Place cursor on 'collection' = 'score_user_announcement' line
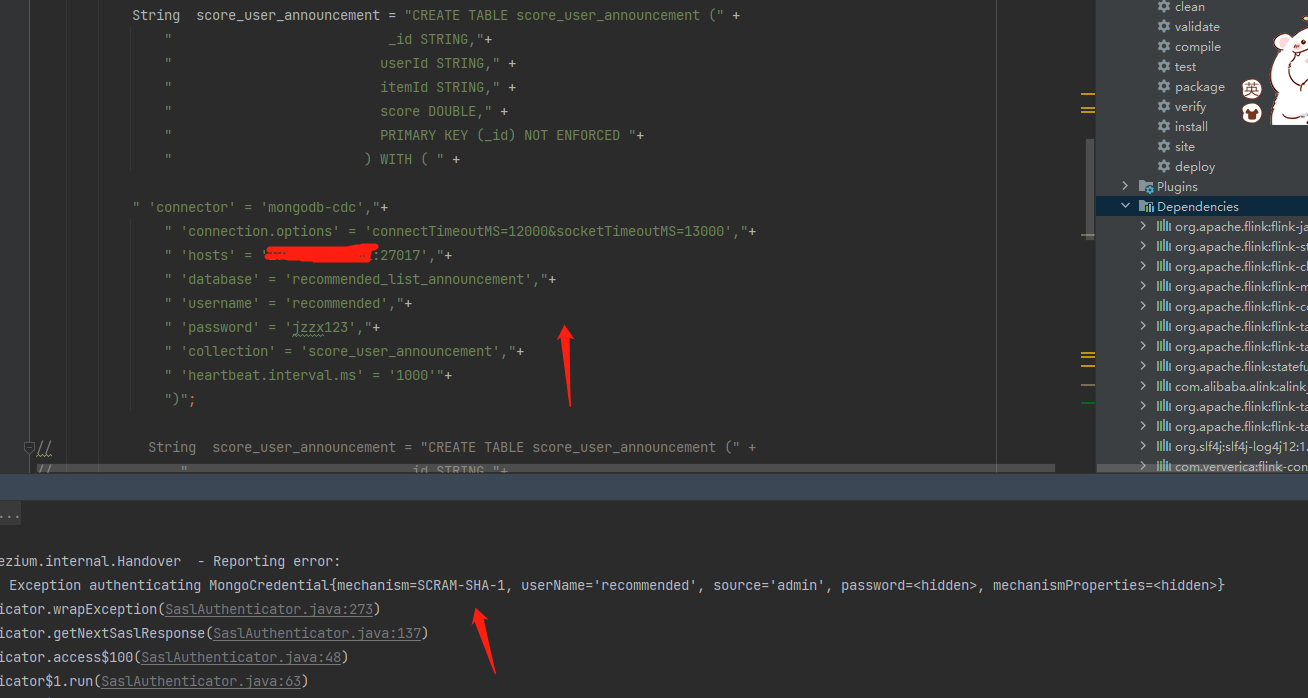This screenshot has height=698, width=1308. tap(344, 351)
